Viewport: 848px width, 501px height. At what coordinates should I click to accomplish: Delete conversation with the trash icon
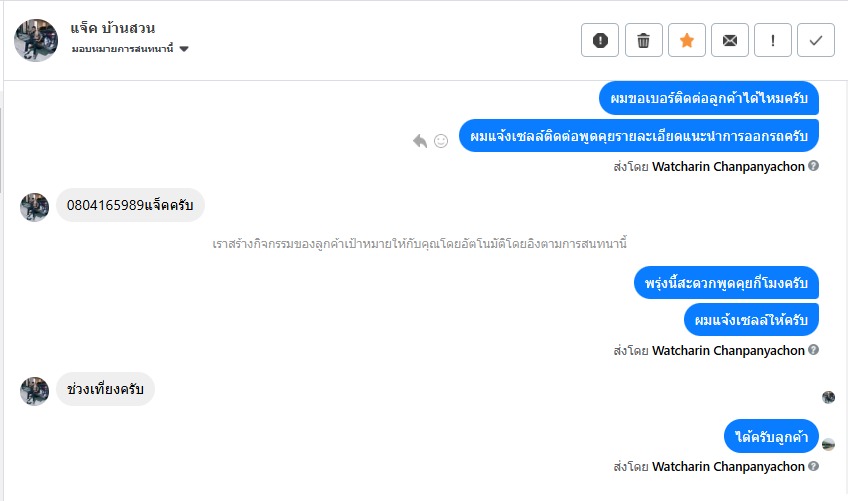[644, 40]
